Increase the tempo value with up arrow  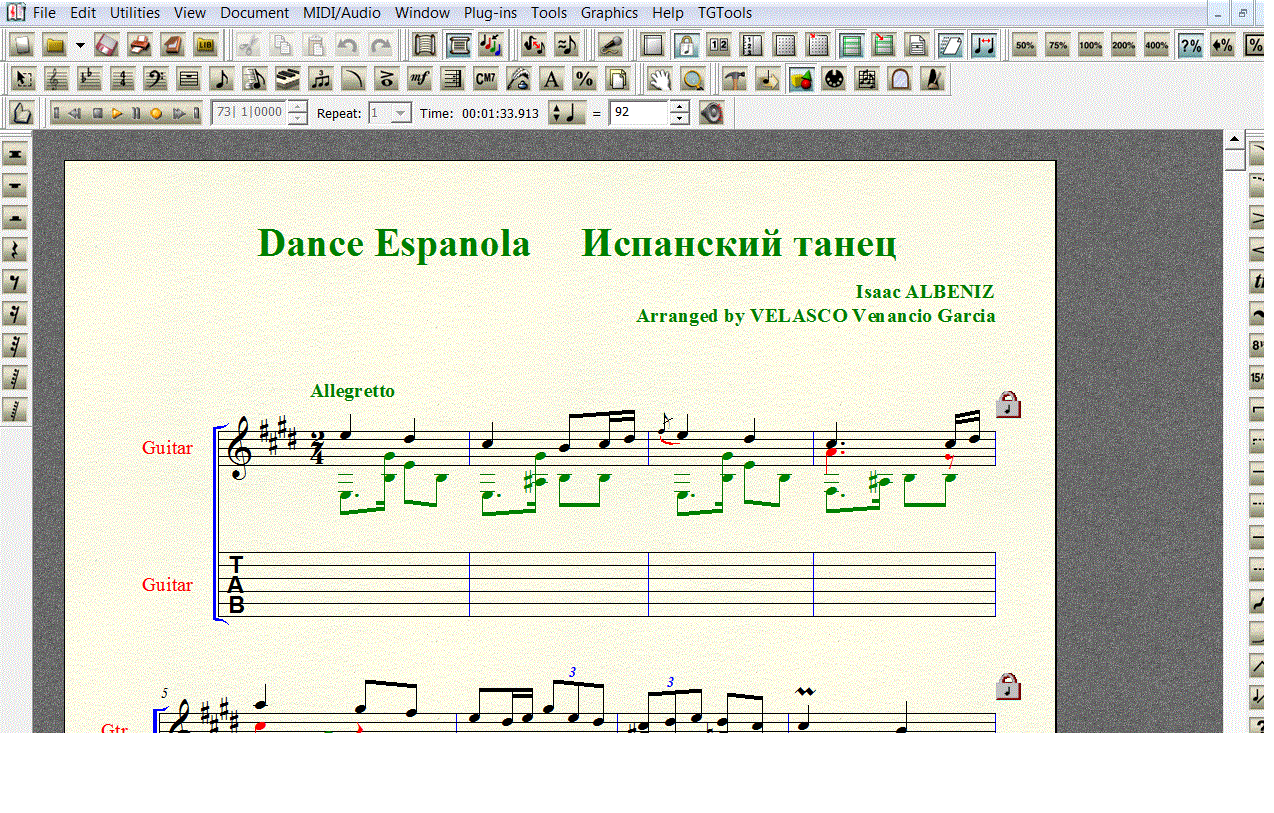point(679,107)
